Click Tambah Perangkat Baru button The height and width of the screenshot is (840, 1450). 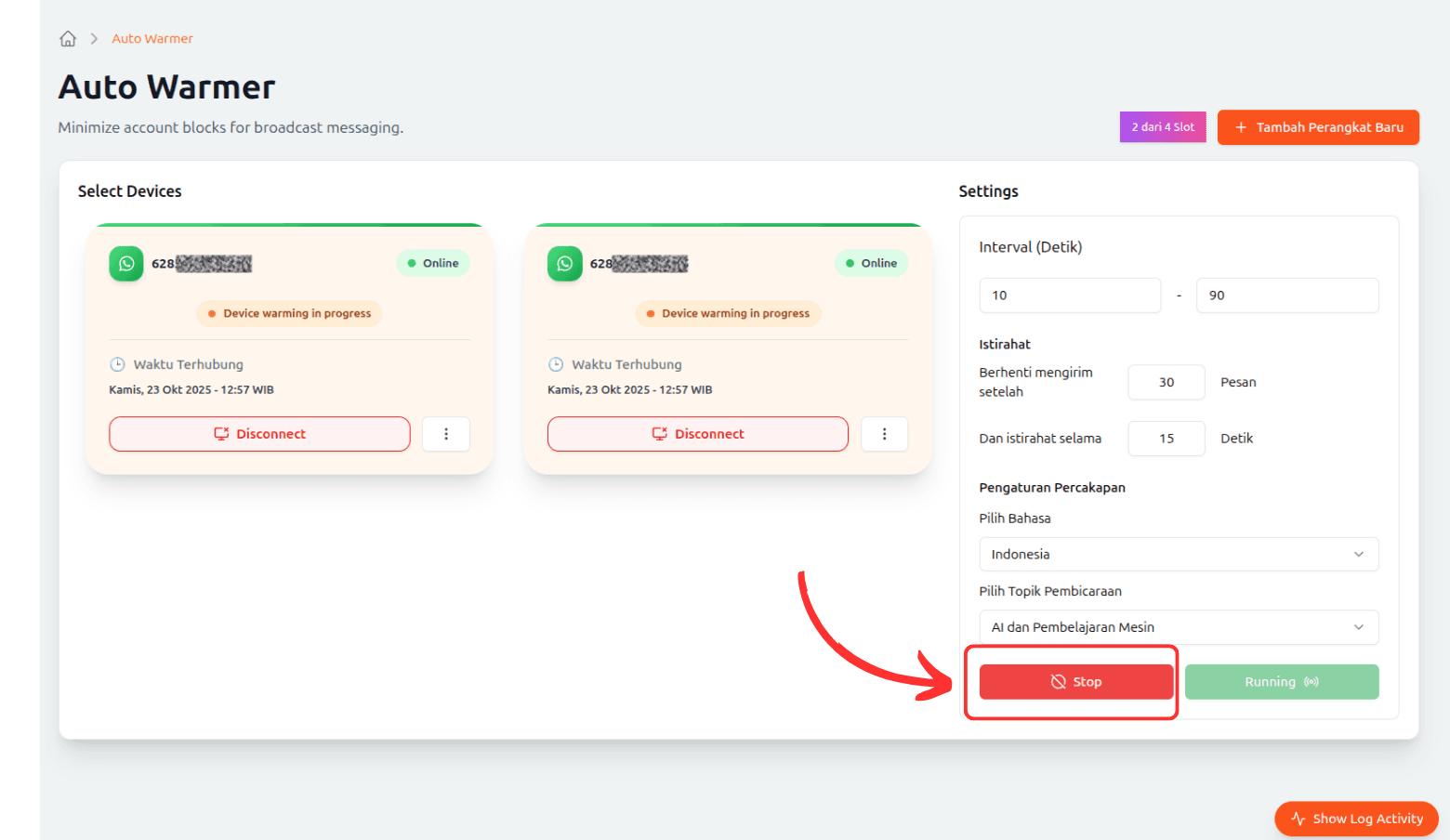click(x=1318, y=127)
